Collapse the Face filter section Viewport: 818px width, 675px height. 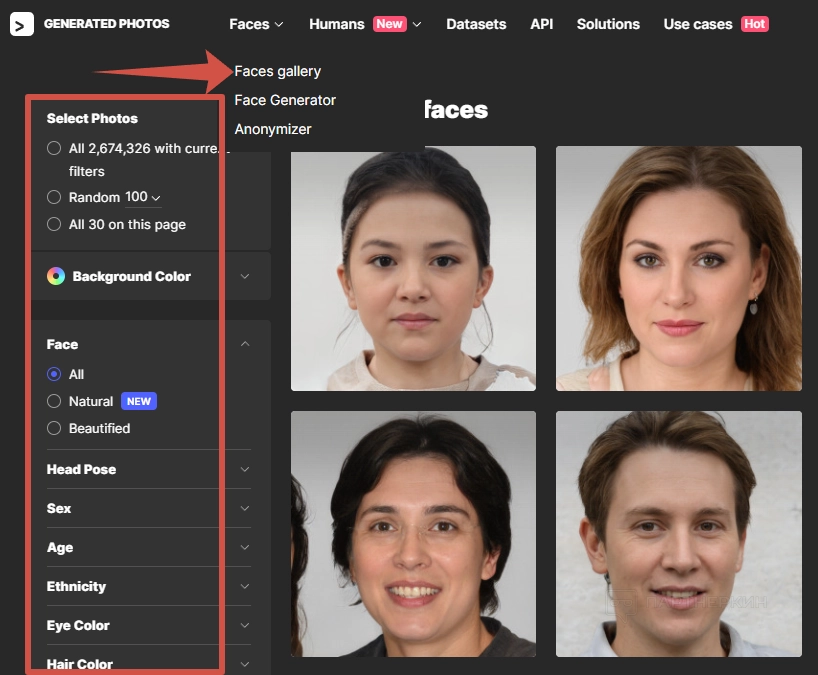[245, 344]
